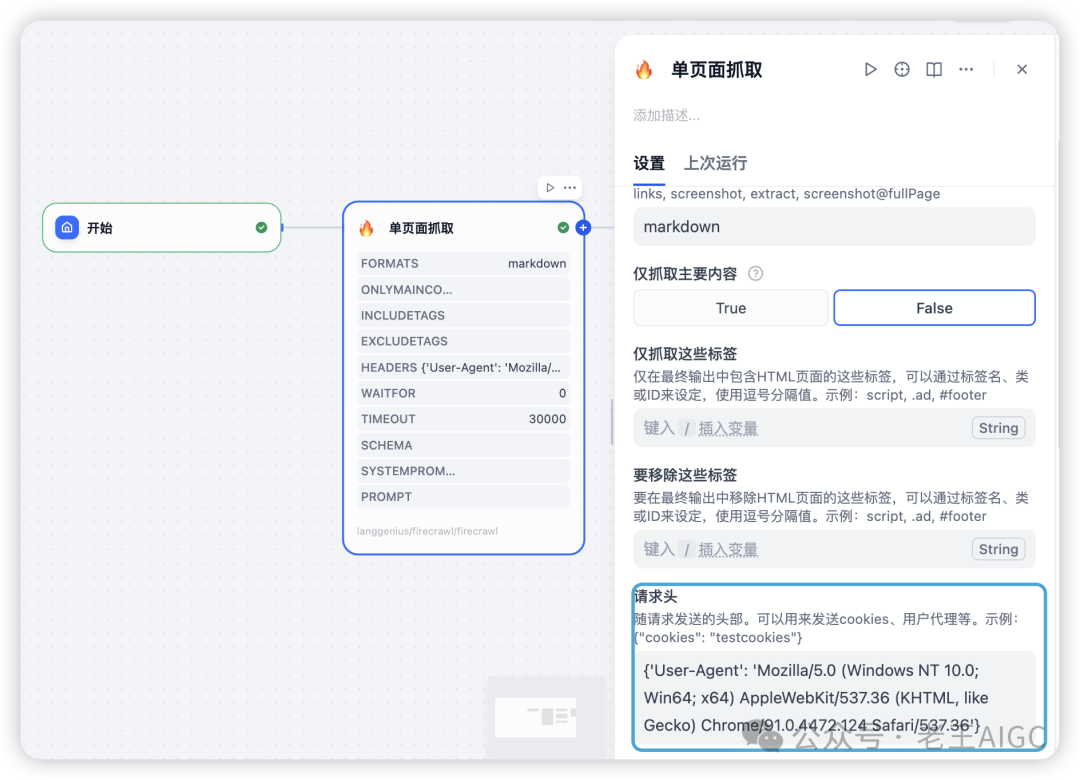Click green check status on 开始 node
The image size is (1080, 780).
coord(261,227)
